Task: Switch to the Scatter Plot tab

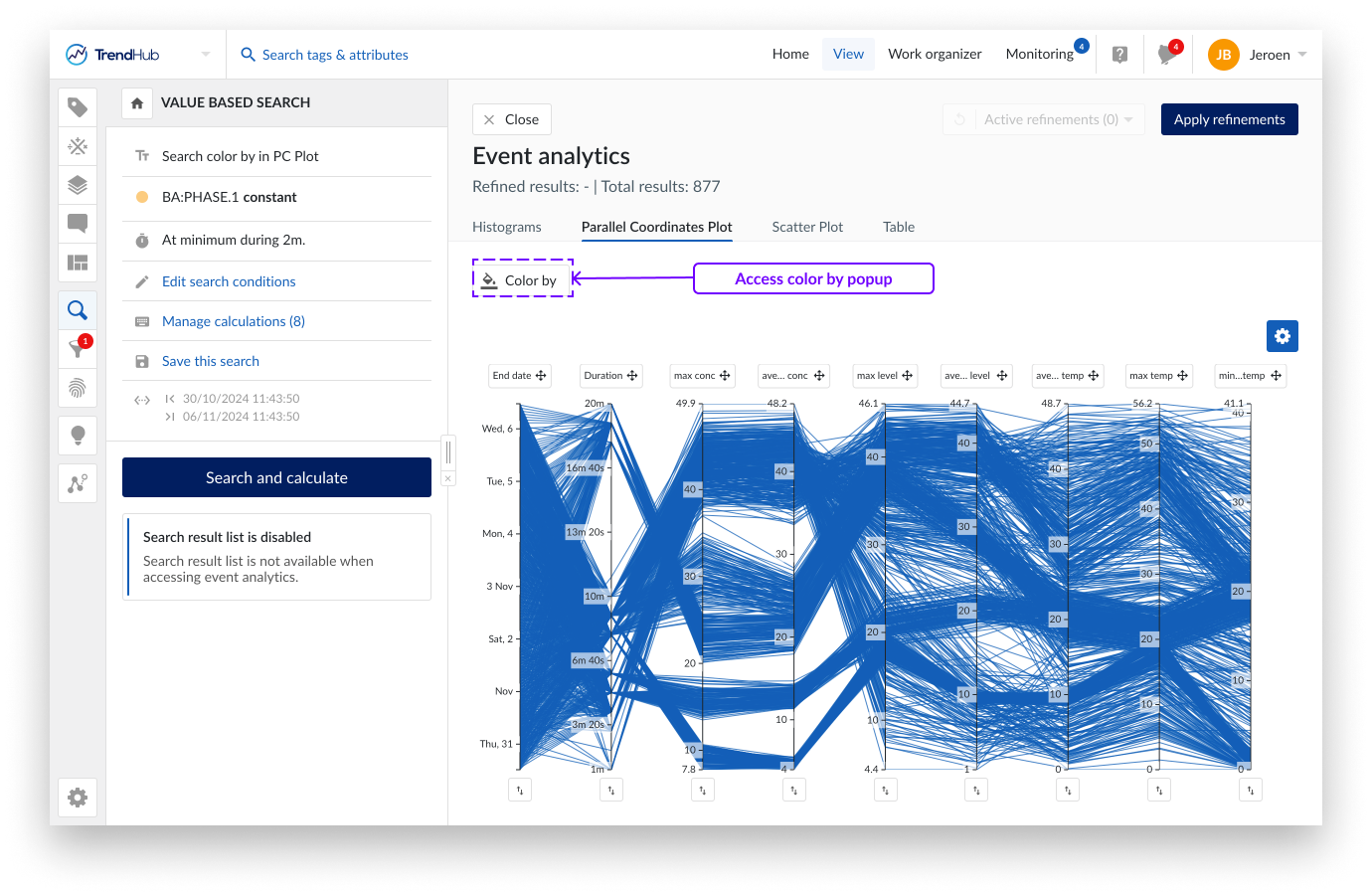Action: (x=806, y=227)
